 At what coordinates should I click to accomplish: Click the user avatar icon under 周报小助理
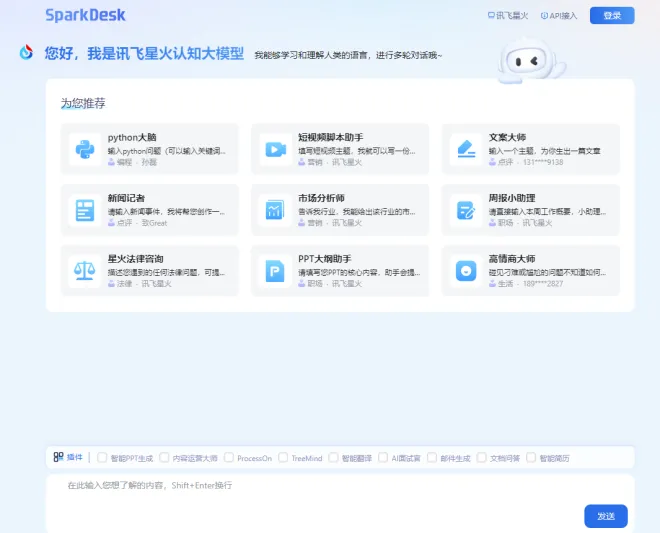point(492,223)
